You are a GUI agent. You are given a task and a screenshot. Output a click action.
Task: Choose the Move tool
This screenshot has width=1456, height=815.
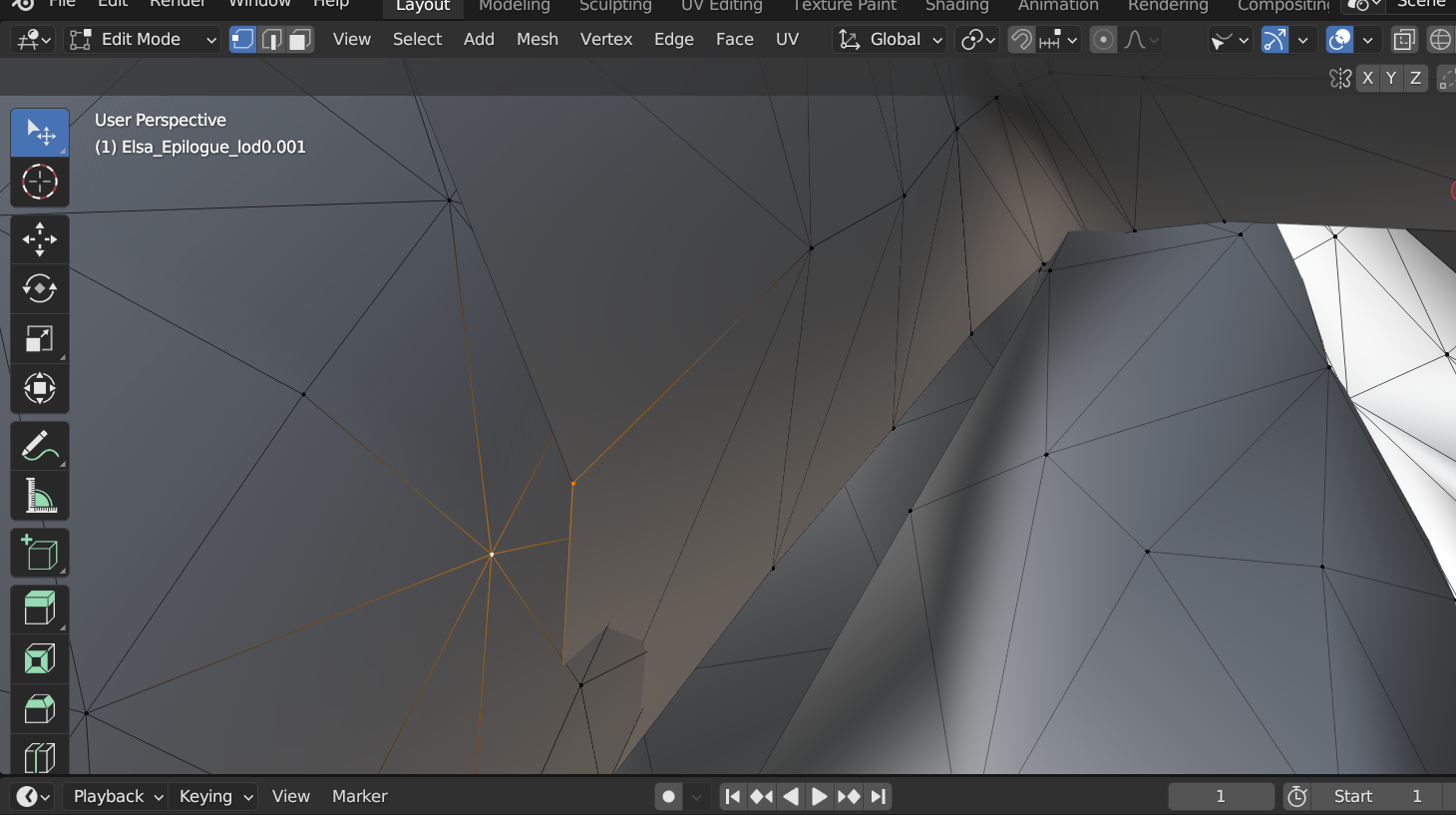click(40, 239)
